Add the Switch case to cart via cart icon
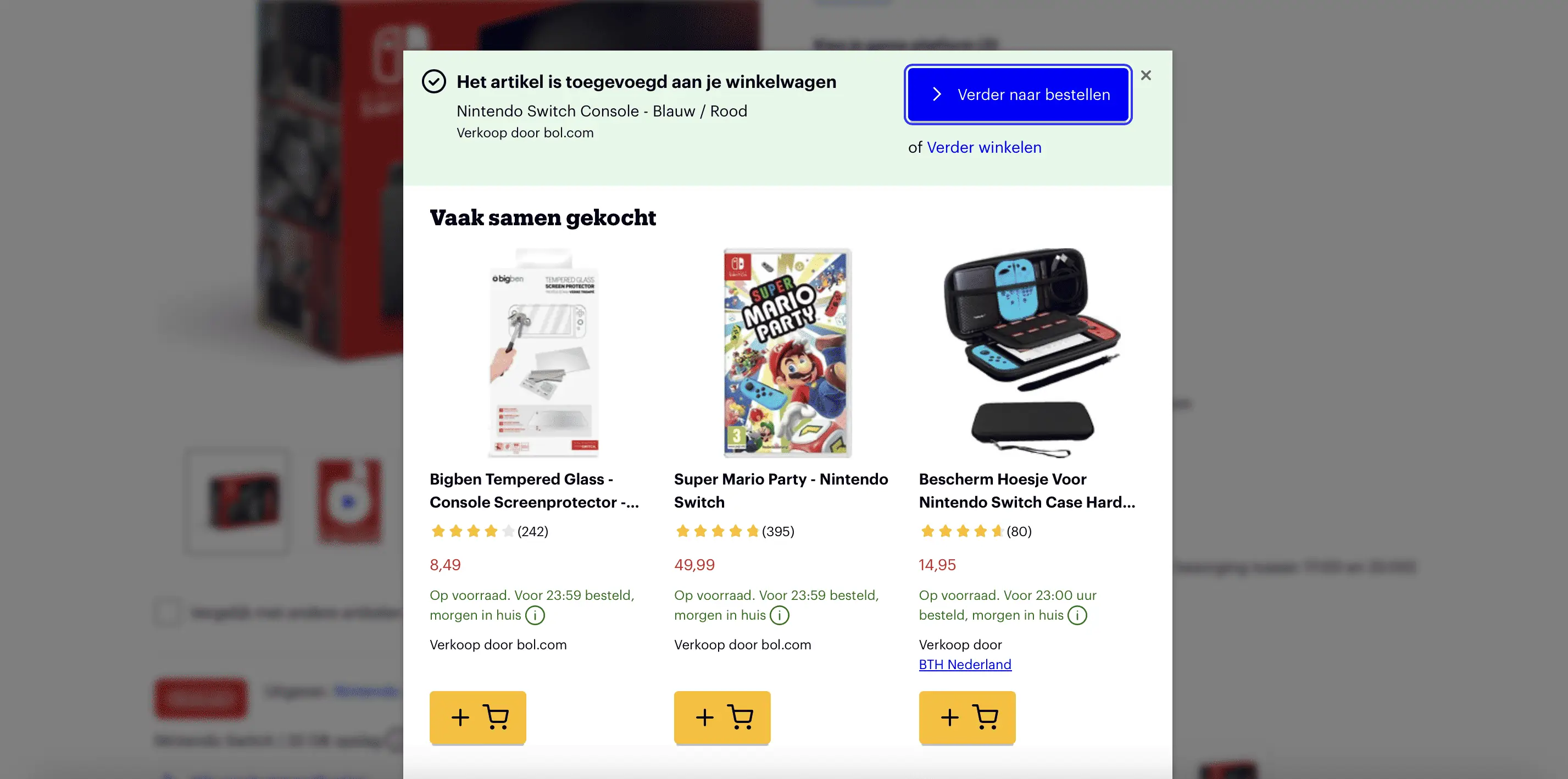Viewport: 1568px width, 779px height. coord(966,718)
